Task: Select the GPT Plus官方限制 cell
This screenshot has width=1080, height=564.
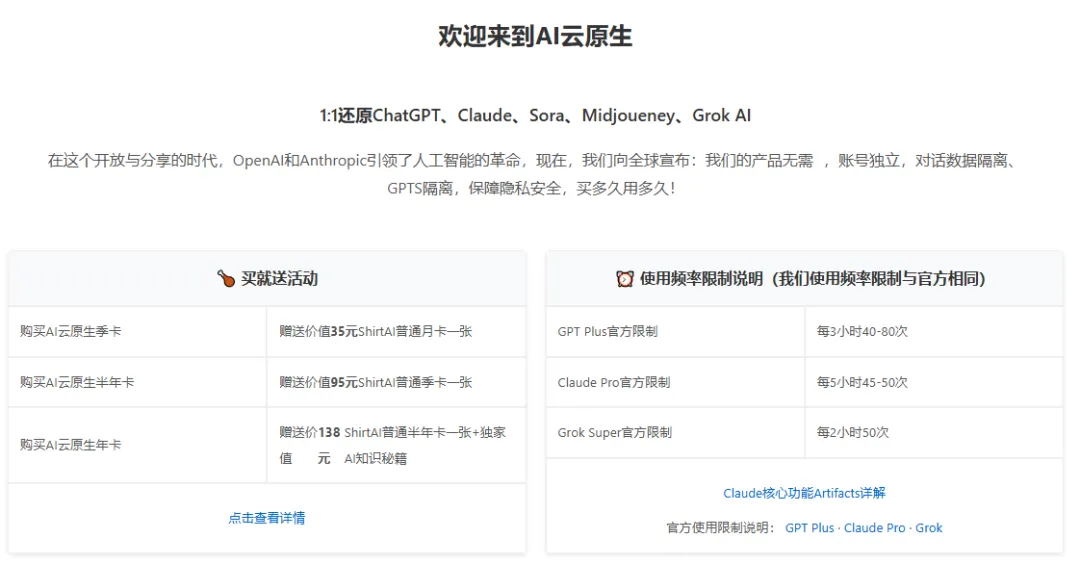Action: pyautogui.click(x=675, y=331)
